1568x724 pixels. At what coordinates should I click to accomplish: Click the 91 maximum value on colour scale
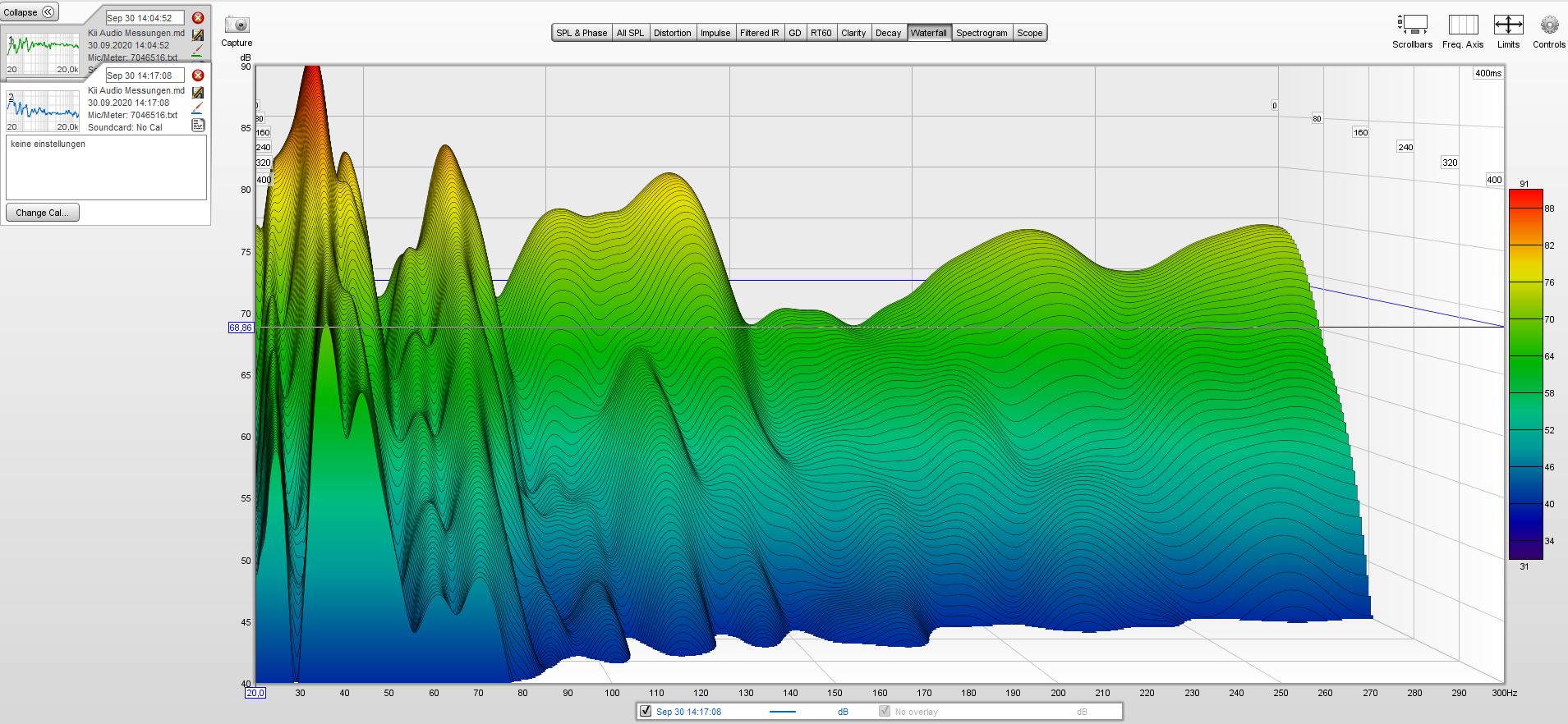click(1524, 184)
